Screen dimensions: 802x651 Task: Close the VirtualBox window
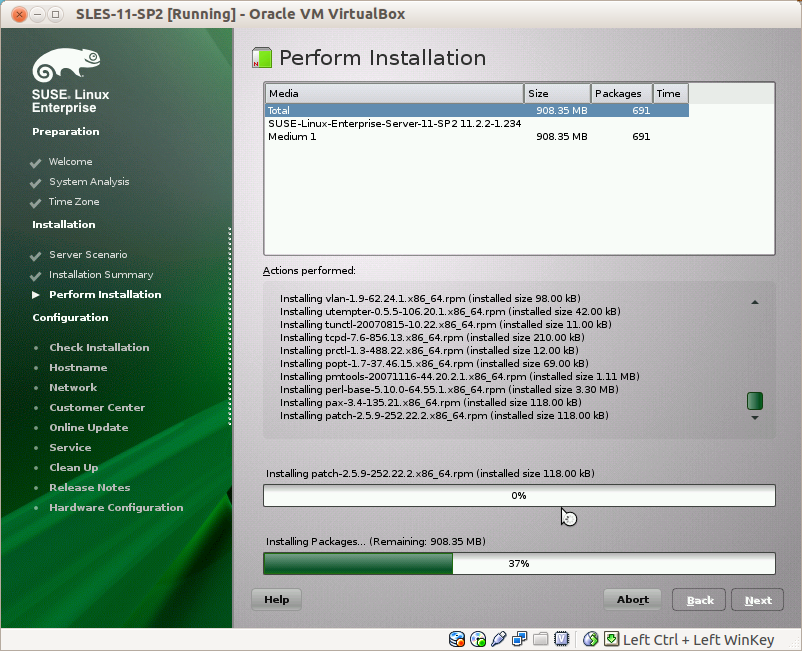click(x=19, y=14)
